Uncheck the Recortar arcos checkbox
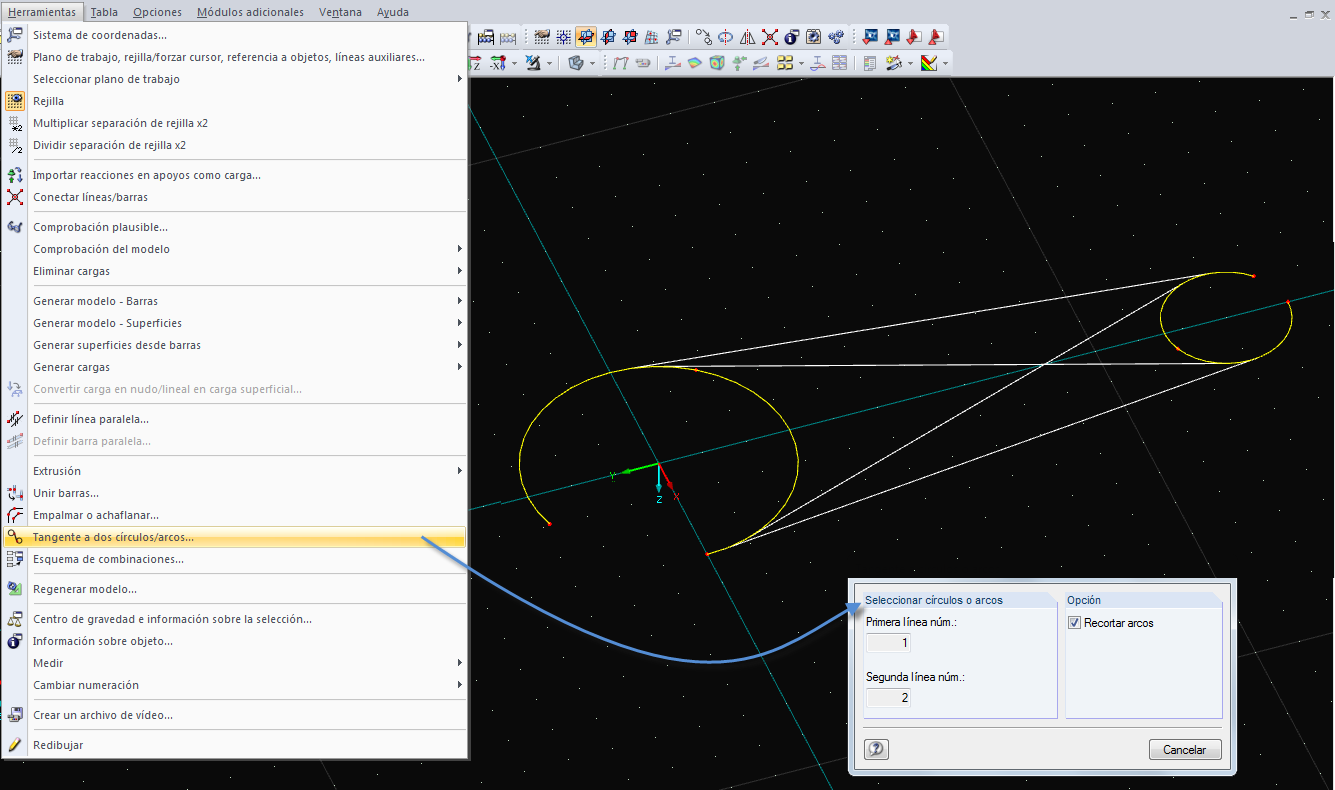The width and height of the screenshot is (1335, 790). (1075, 623)
